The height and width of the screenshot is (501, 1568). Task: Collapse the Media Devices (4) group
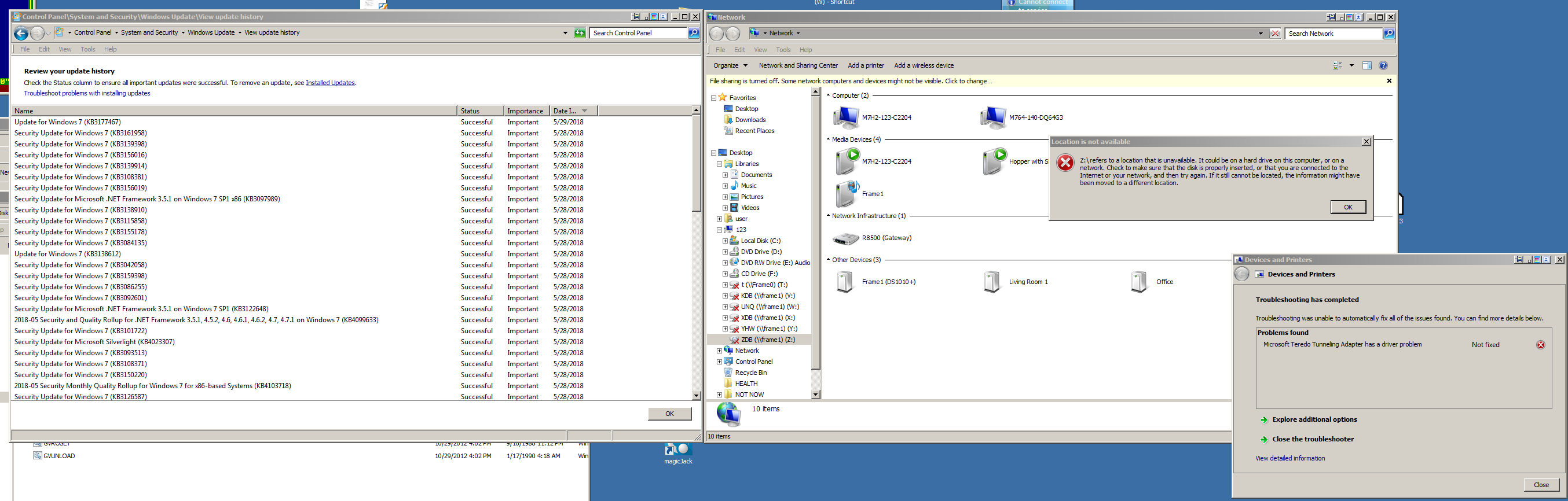[829, 139]
